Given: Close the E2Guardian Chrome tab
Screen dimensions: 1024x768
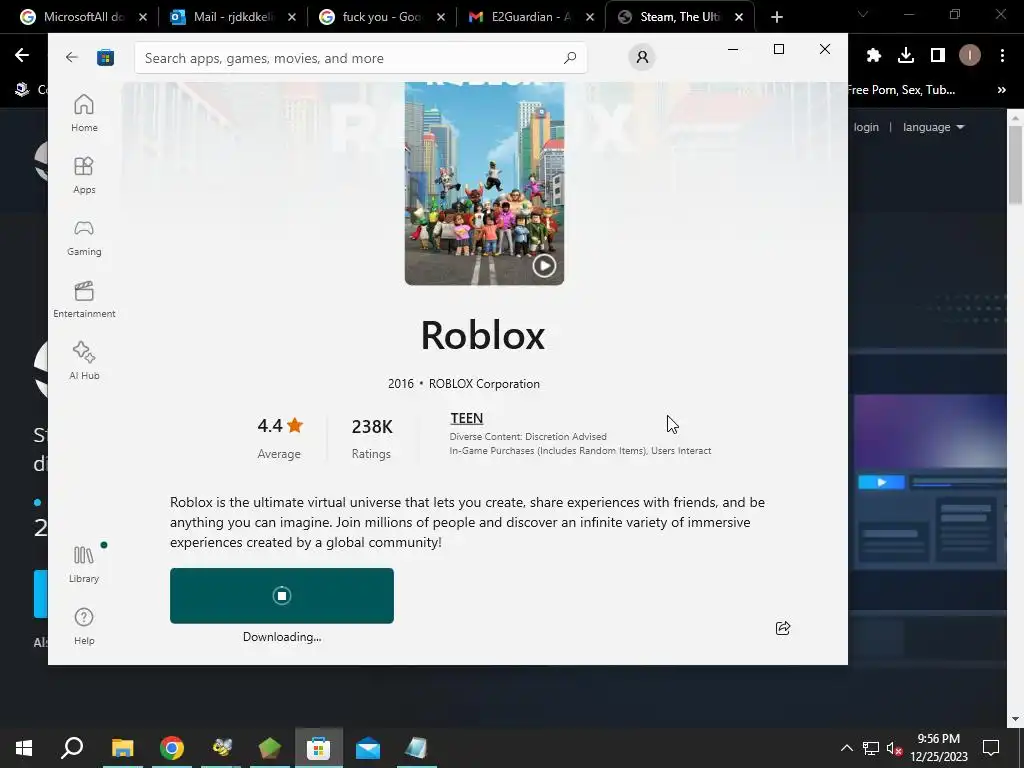Looking at the screenshot, I should tap(590, 17).
